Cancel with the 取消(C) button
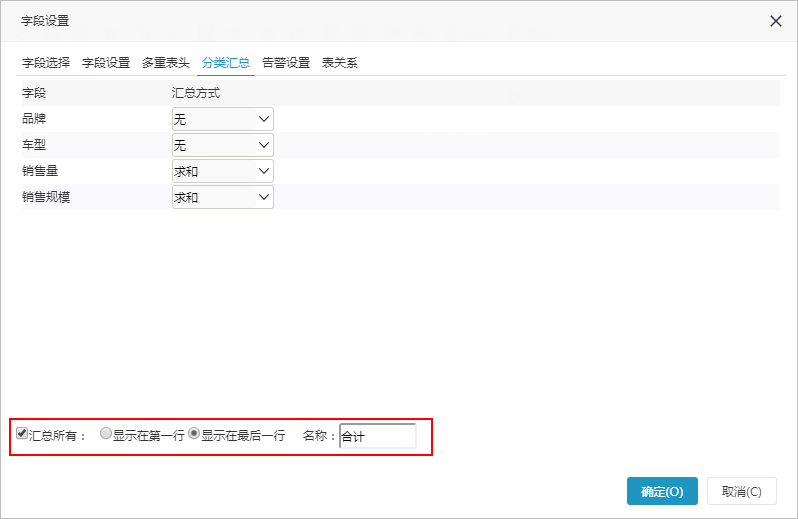 (x=742, y=491)
